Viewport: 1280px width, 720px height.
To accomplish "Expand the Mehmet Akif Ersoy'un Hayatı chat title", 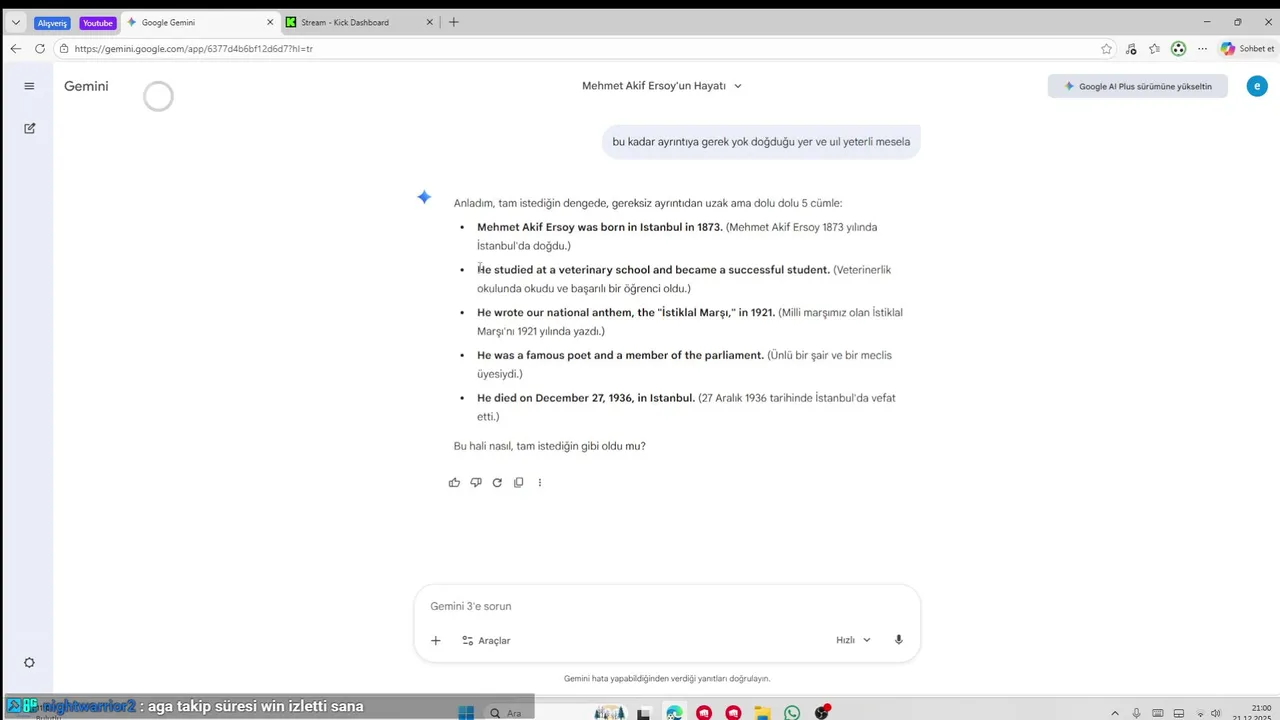I will point(662,86).
